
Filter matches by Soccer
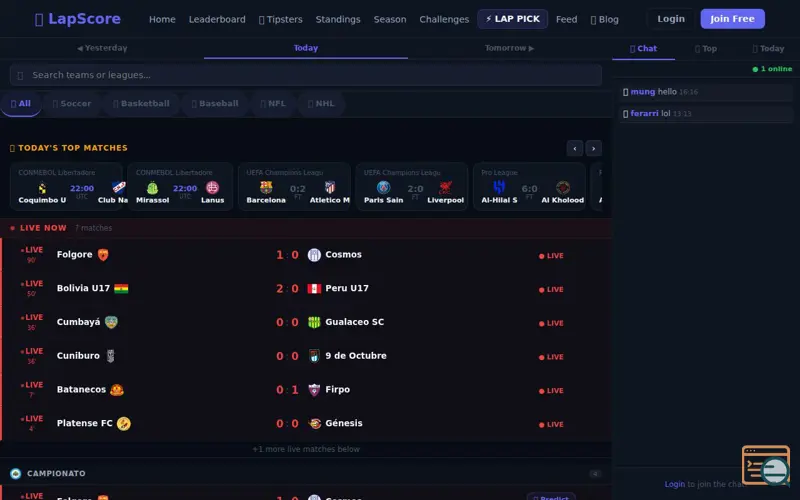click(x=71, y=104)
